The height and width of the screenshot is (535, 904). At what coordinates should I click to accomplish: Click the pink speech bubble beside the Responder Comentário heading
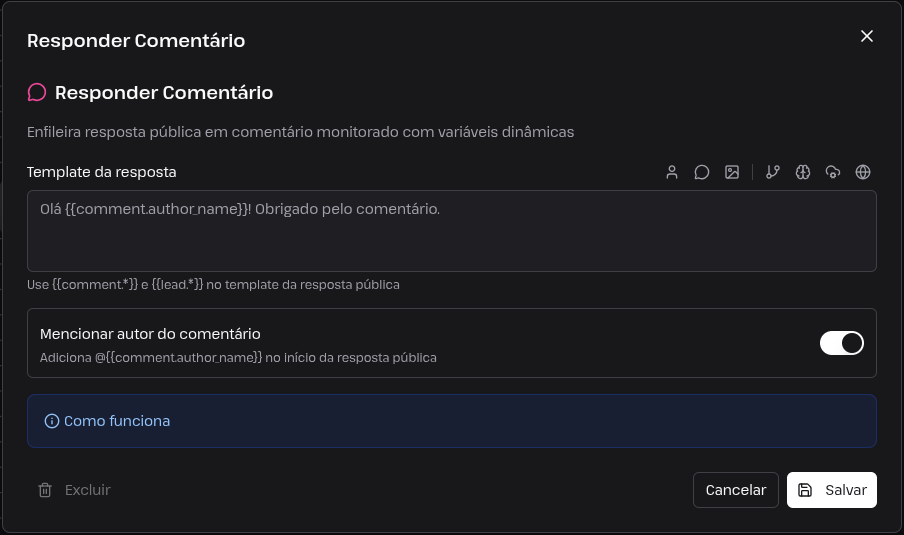[x=37, y=92]
